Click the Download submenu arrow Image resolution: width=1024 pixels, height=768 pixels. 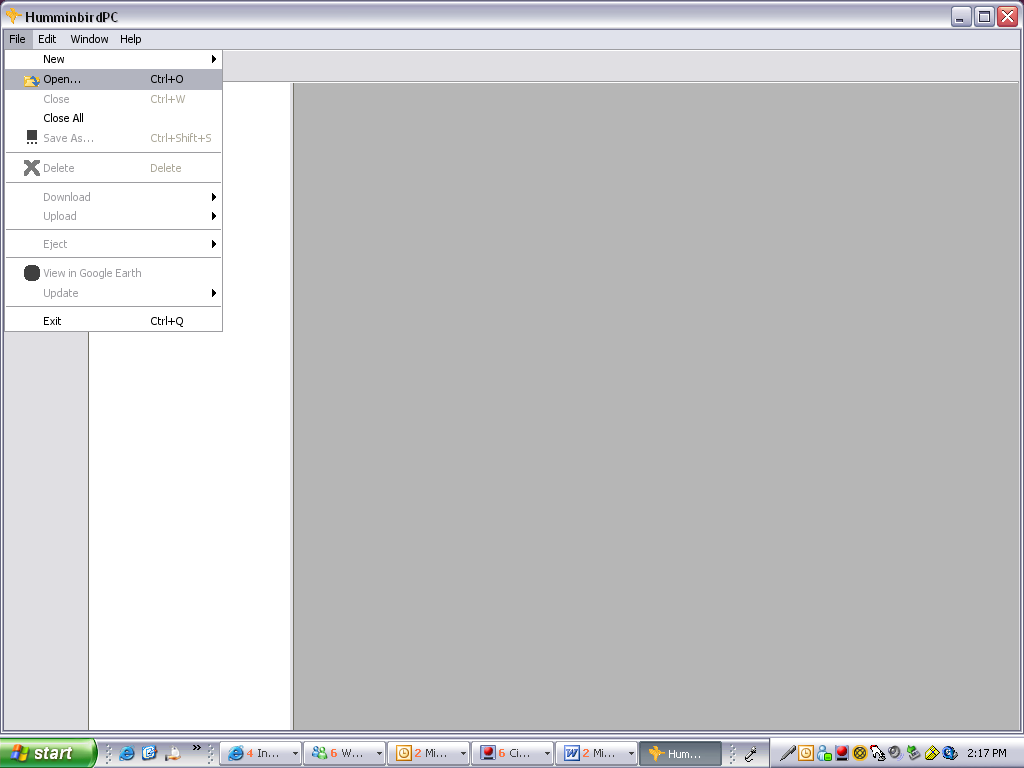click(x=214, y=197)
